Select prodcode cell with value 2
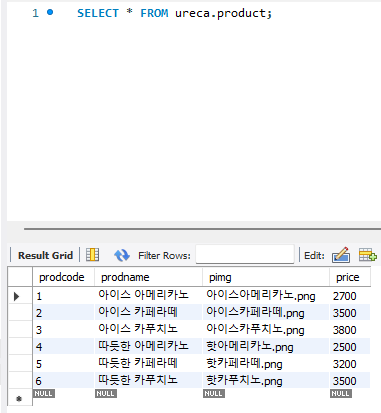 [64, 313]
